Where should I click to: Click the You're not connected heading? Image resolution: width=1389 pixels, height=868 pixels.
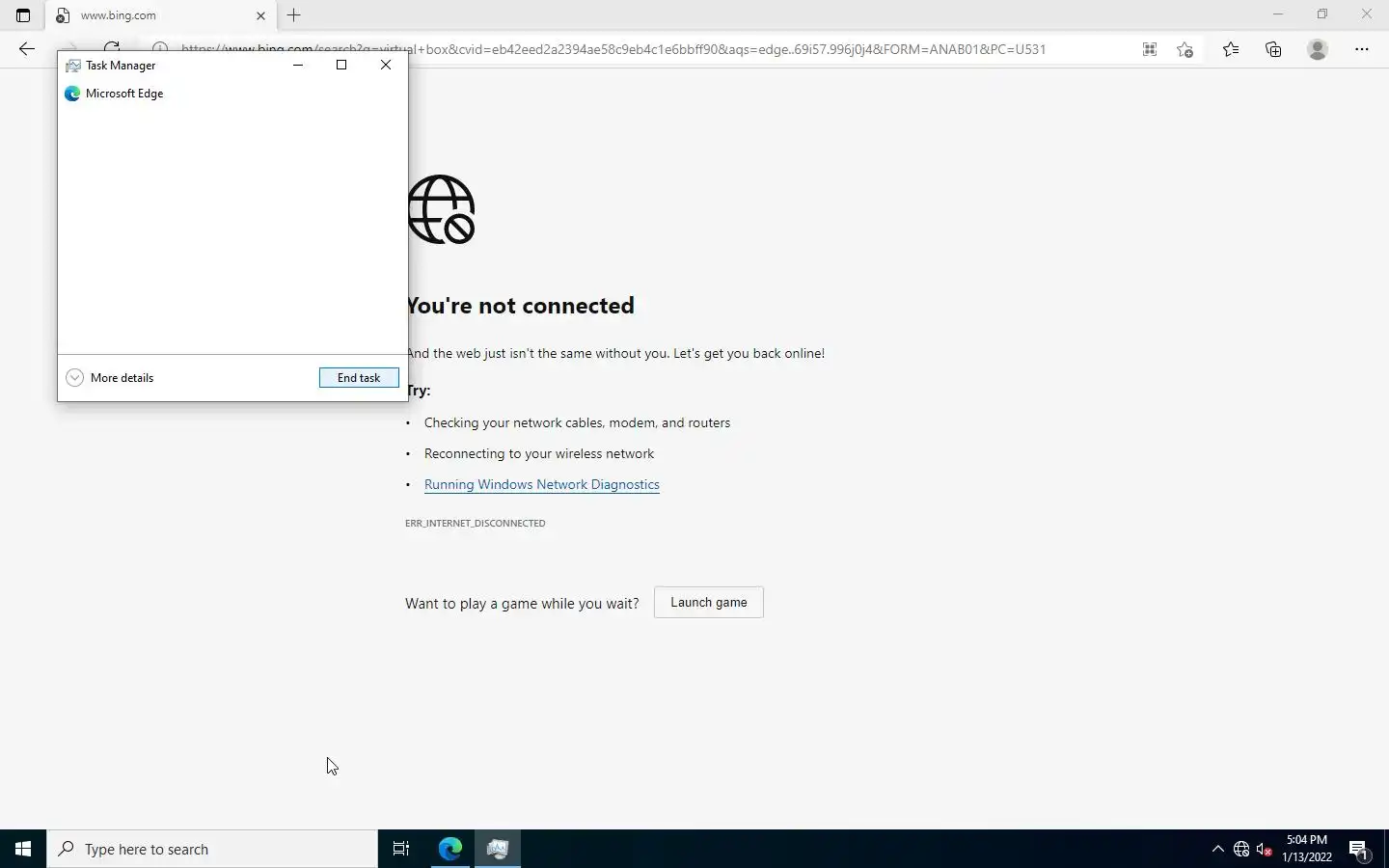pyautogui.click(x=521, y=305)
